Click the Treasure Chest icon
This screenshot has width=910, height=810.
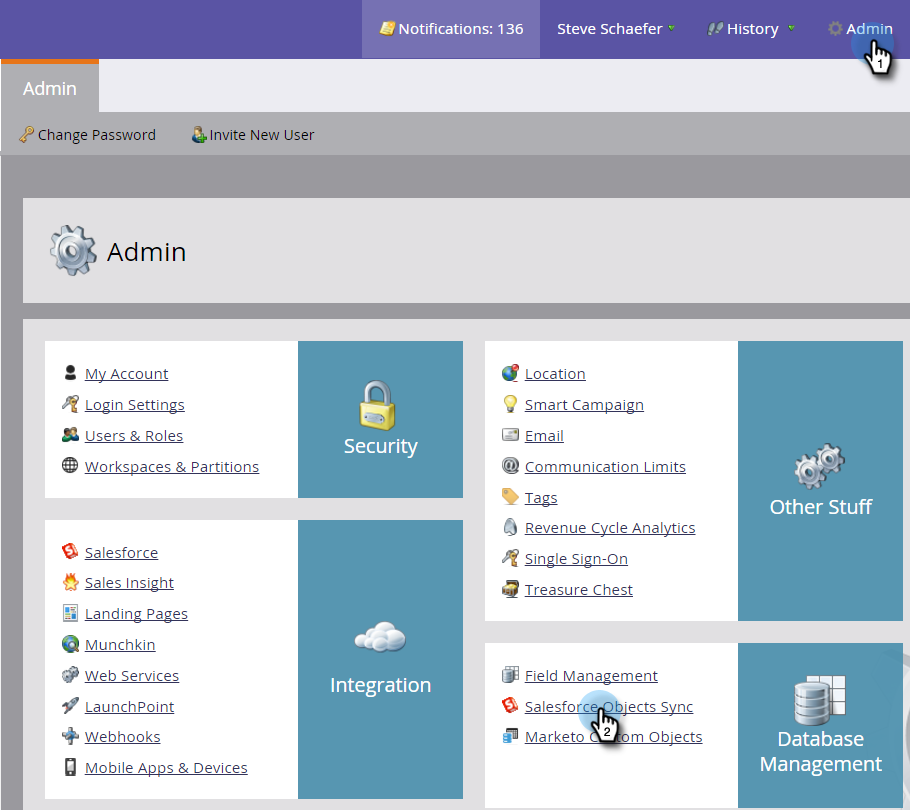coord(510,589)
